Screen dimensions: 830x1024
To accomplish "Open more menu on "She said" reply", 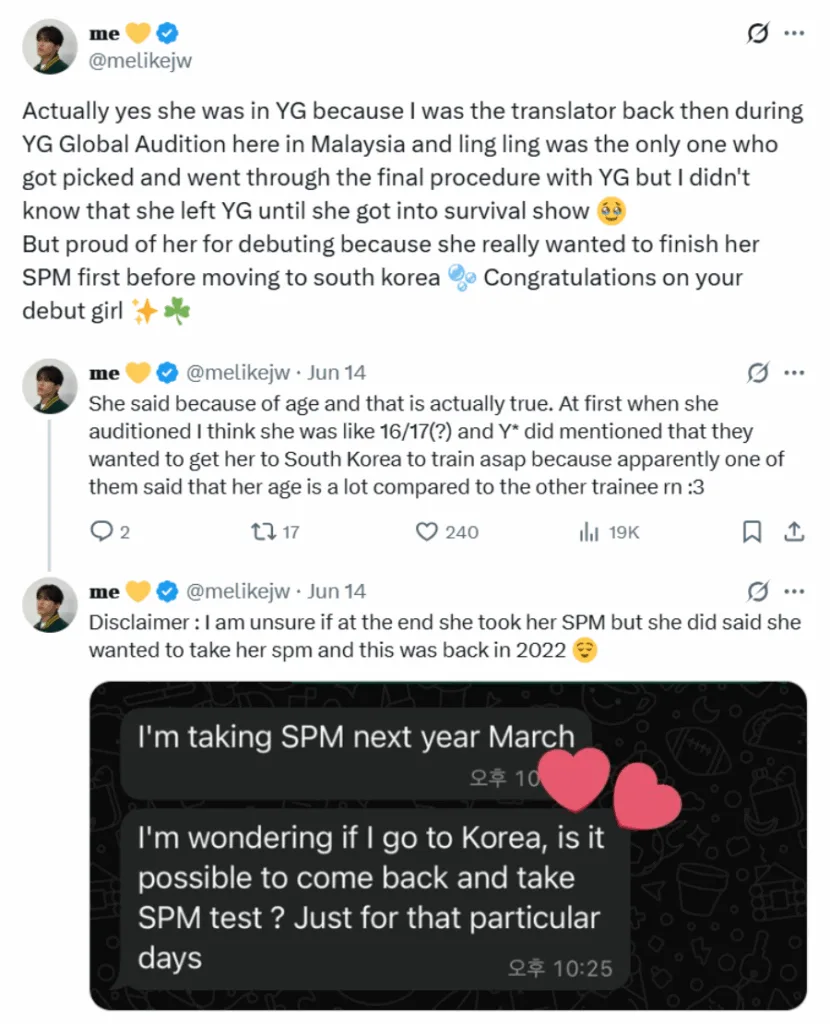I will click(x=794, y=373).
